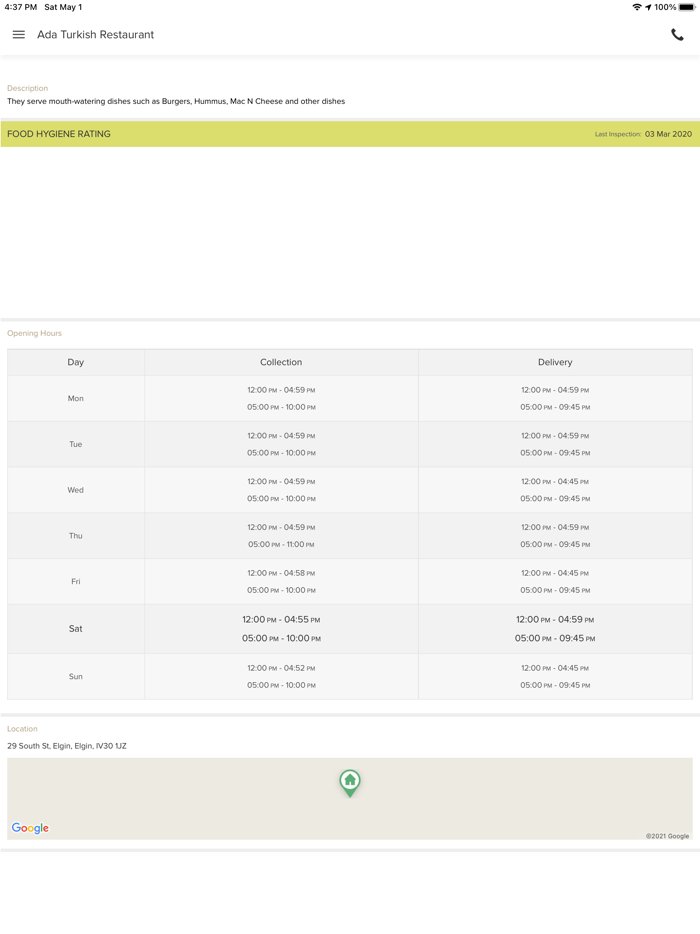Select the Opening Hours heading

[x=35, y=333]
